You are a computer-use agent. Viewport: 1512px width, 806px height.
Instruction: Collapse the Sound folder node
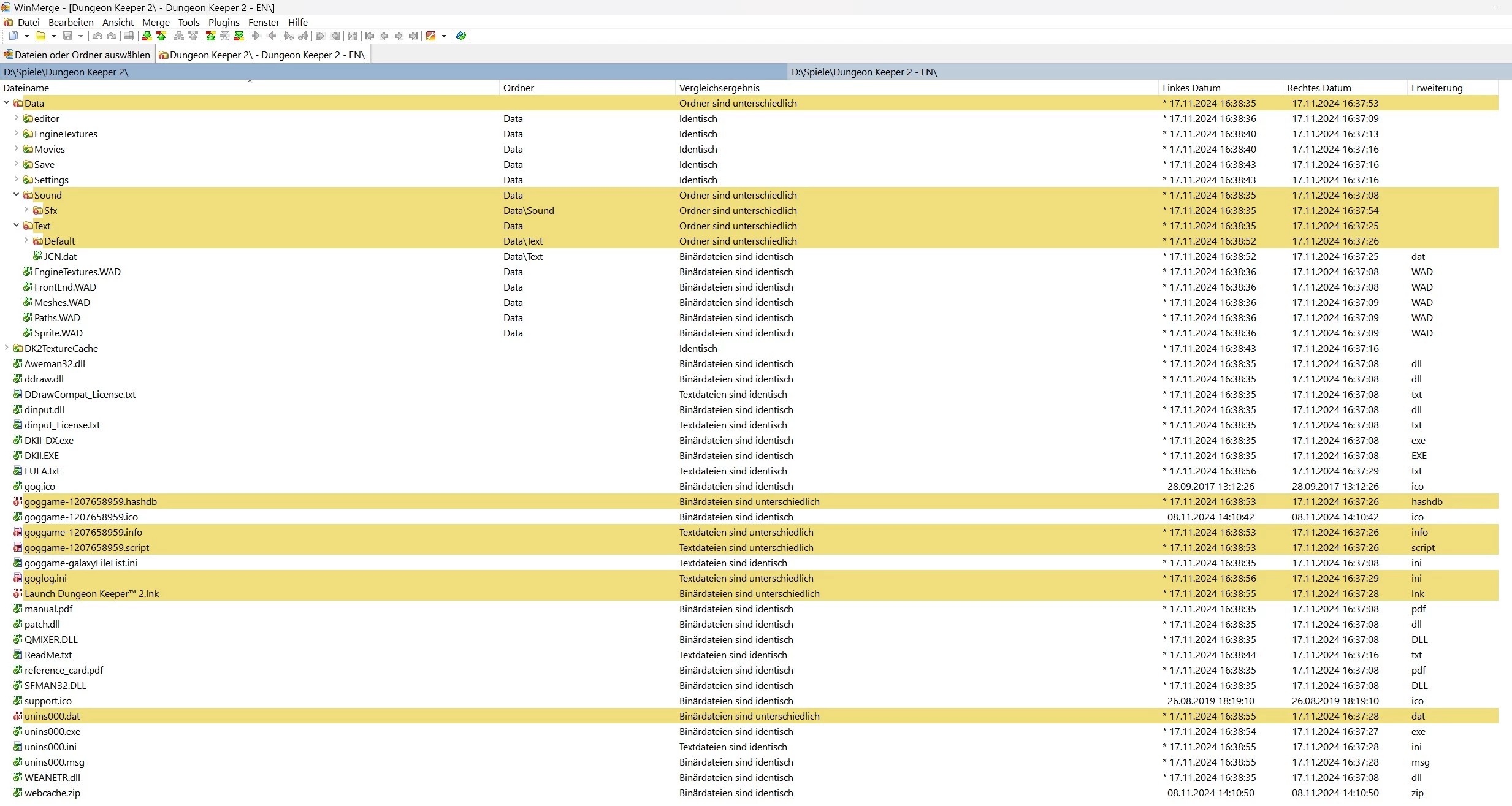[16, 194]
